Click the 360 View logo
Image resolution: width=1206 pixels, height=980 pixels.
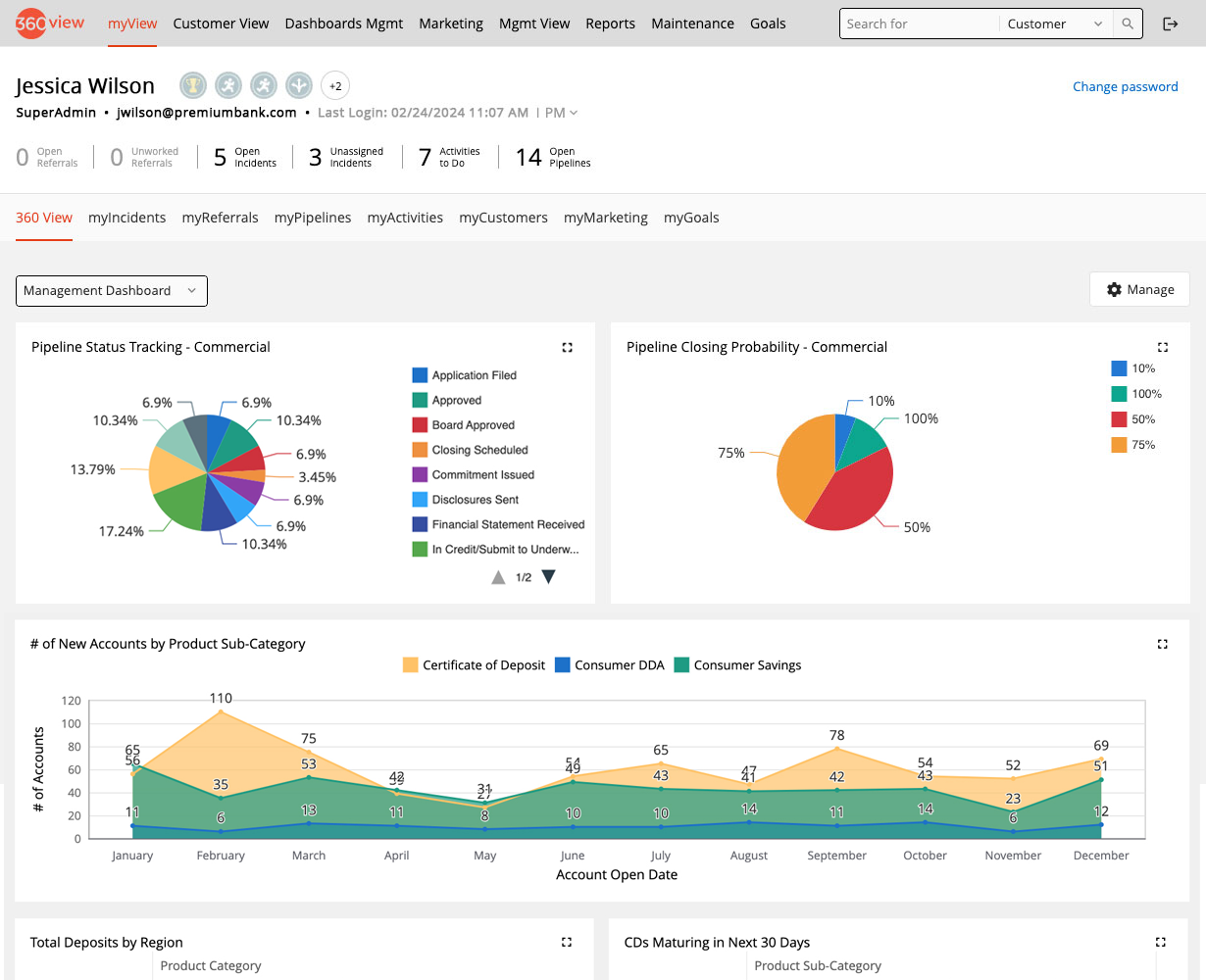[x=49, y=23]
